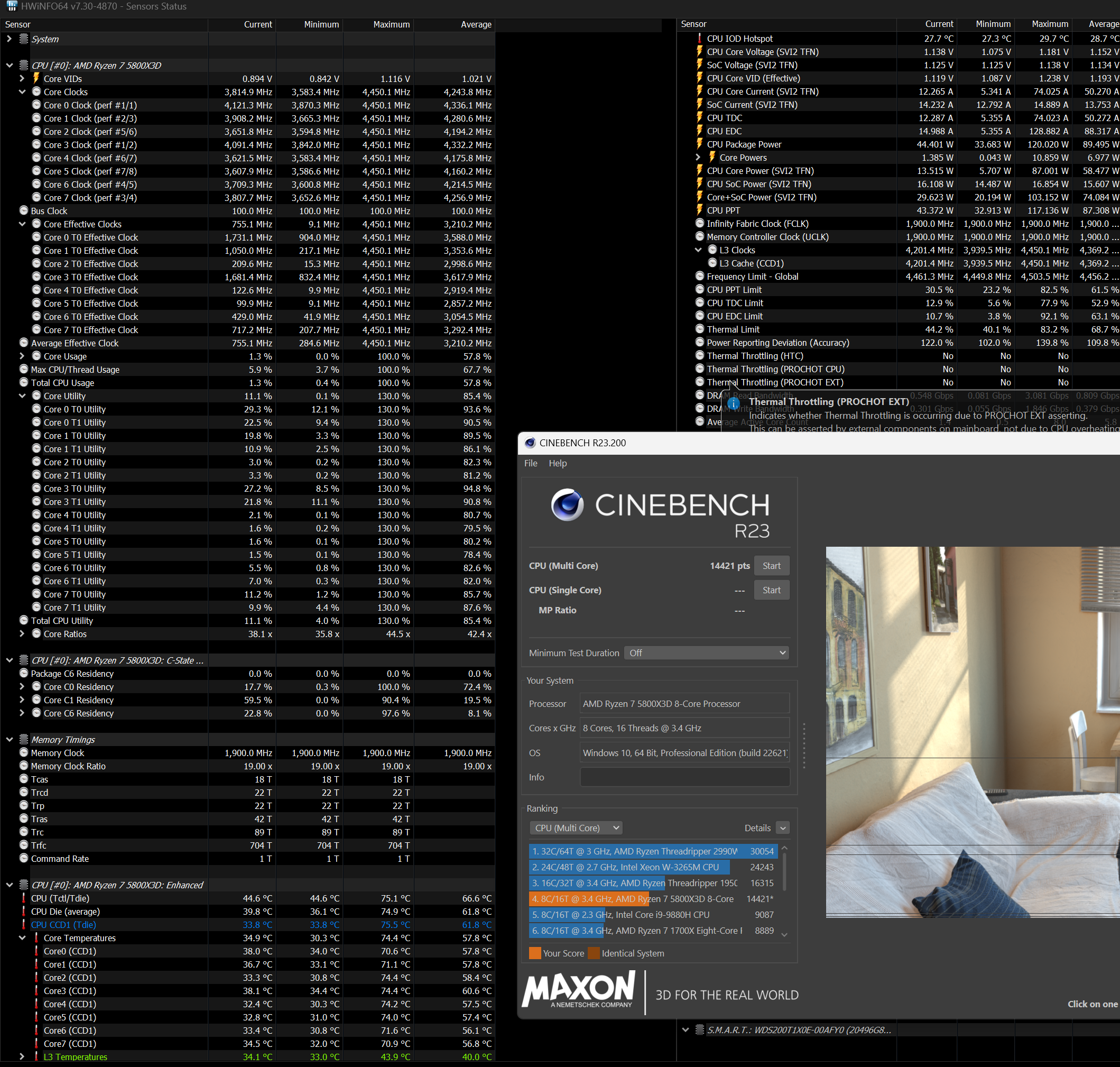Click the Package C6 Residency sensor icon
The width and height of the screenshot is (1120, 1067).
point(24,674)
